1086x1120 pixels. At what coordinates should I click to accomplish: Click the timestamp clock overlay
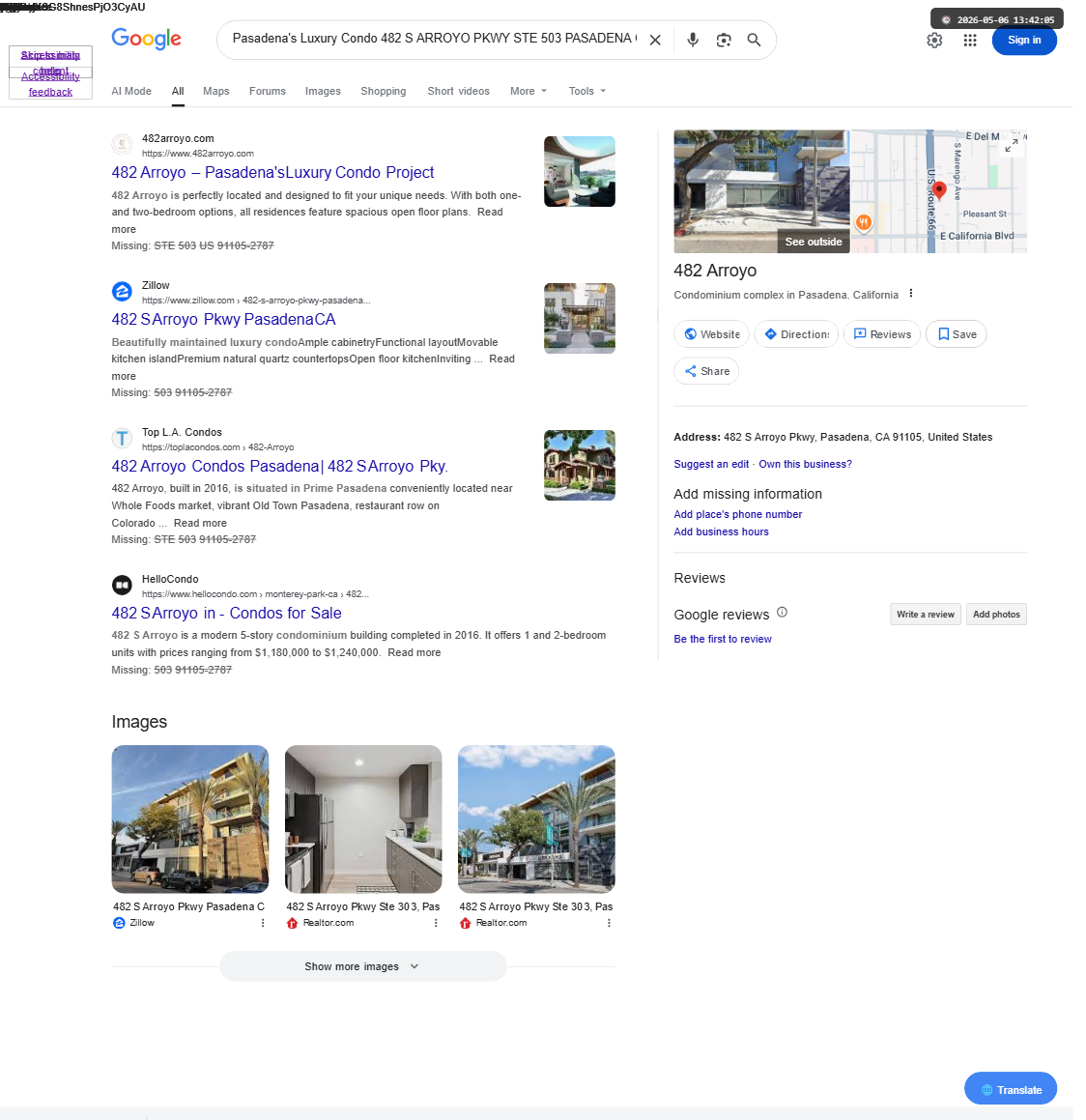997,20
